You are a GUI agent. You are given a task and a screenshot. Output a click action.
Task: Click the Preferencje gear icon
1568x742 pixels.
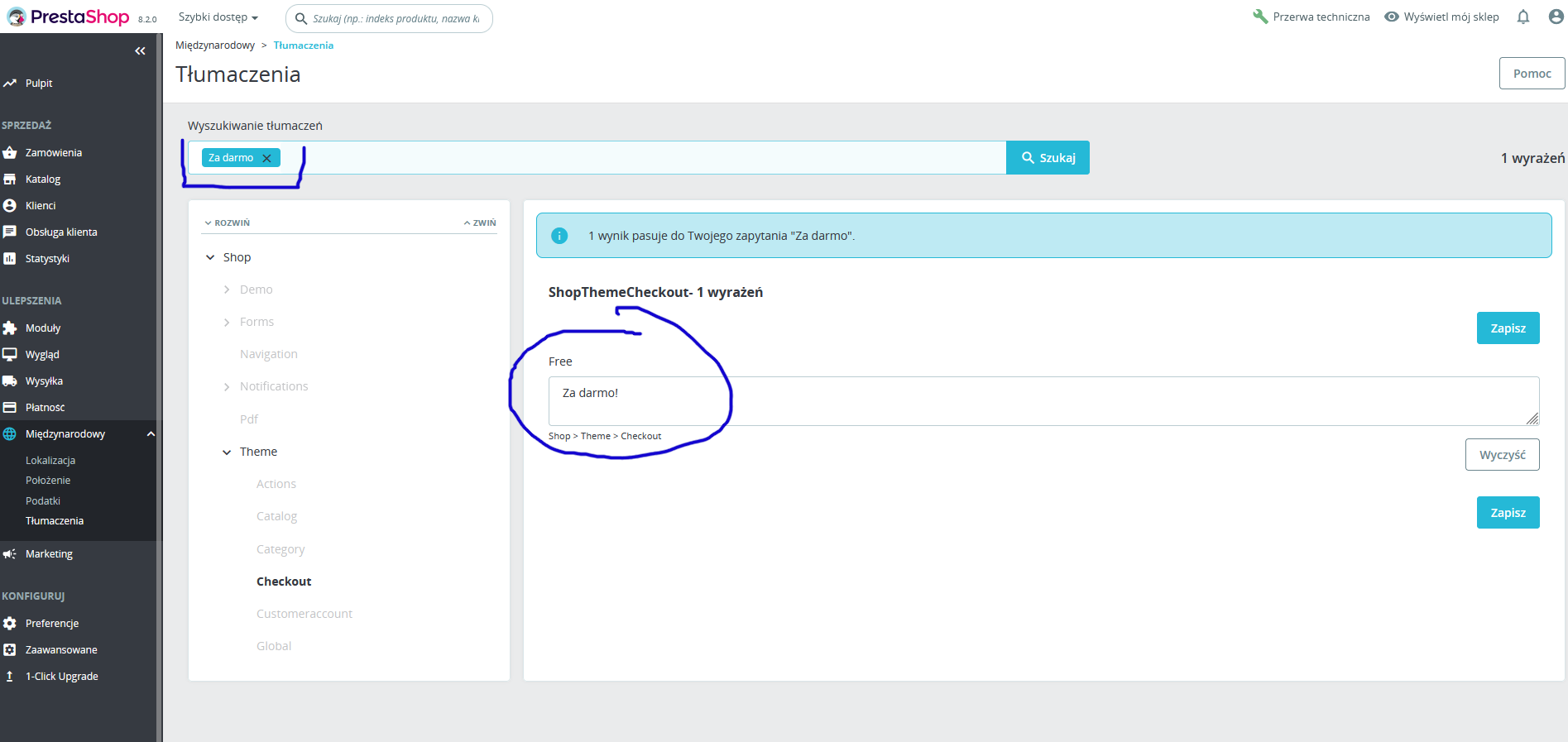coord(10,624)
